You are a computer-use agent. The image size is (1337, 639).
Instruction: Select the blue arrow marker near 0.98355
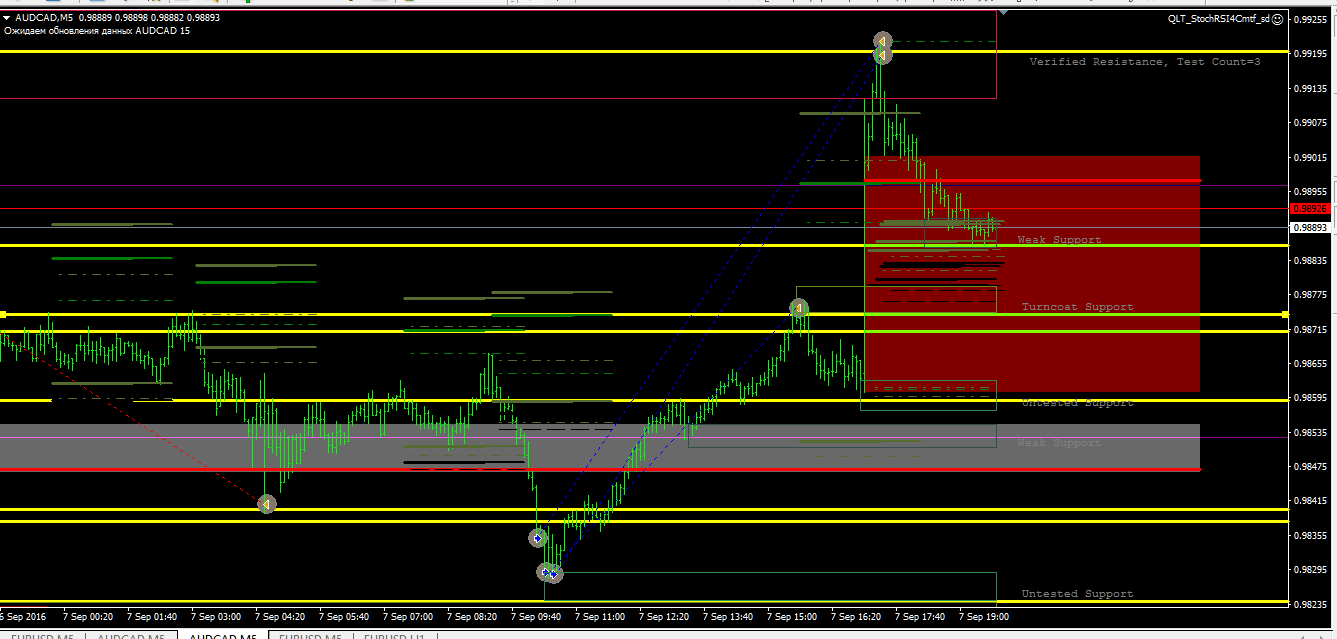[538, 538]
